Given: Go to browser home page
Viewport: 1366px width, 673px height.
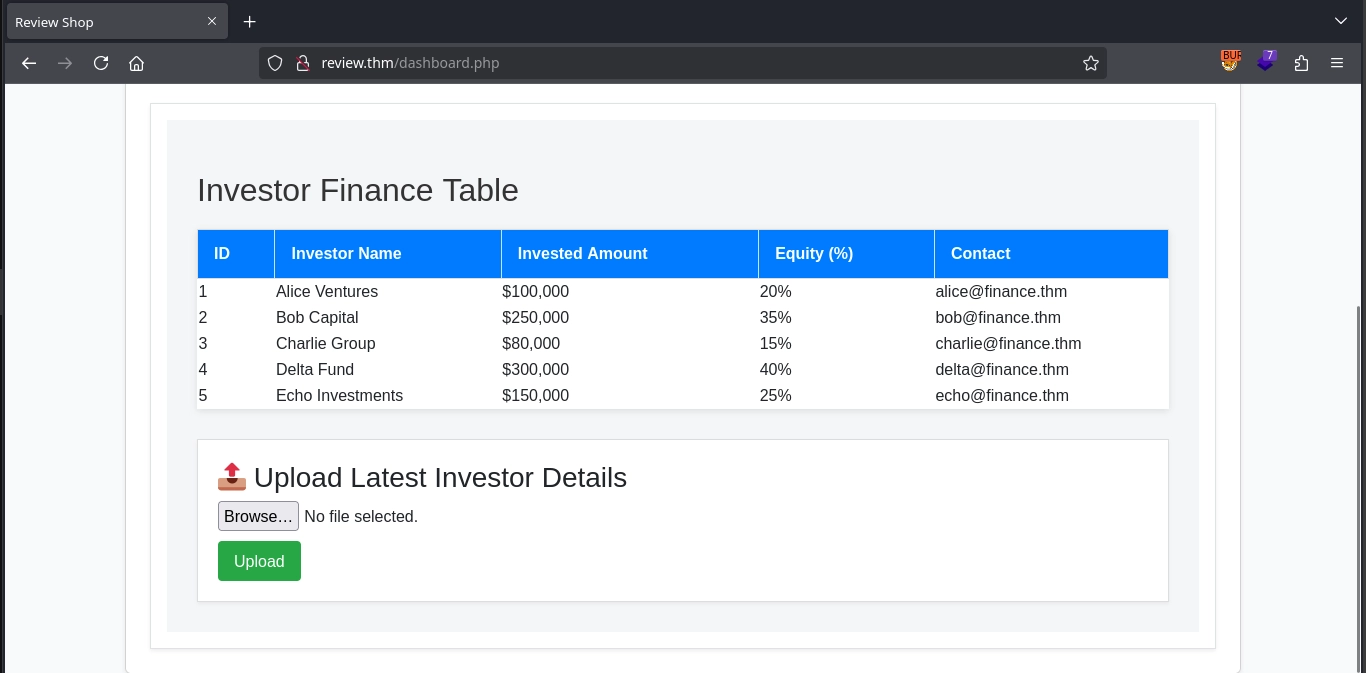Looking at the screenshot, I should click(137, 63).
